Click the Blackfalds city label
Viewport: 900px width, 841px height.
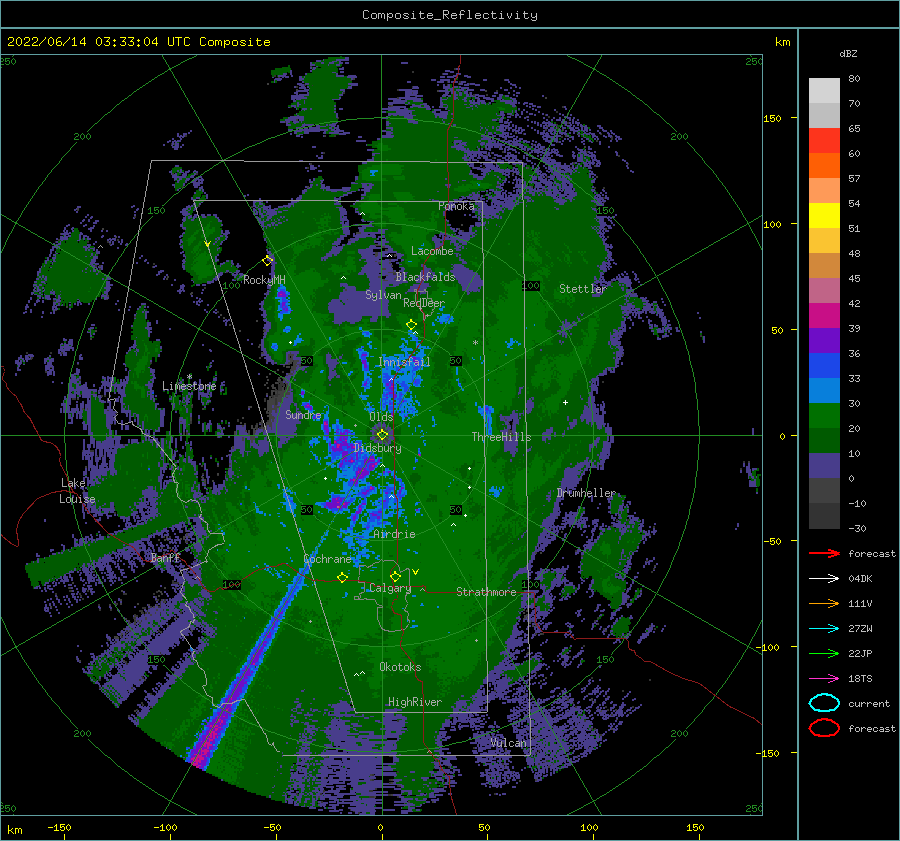click(x=425, y=277)
